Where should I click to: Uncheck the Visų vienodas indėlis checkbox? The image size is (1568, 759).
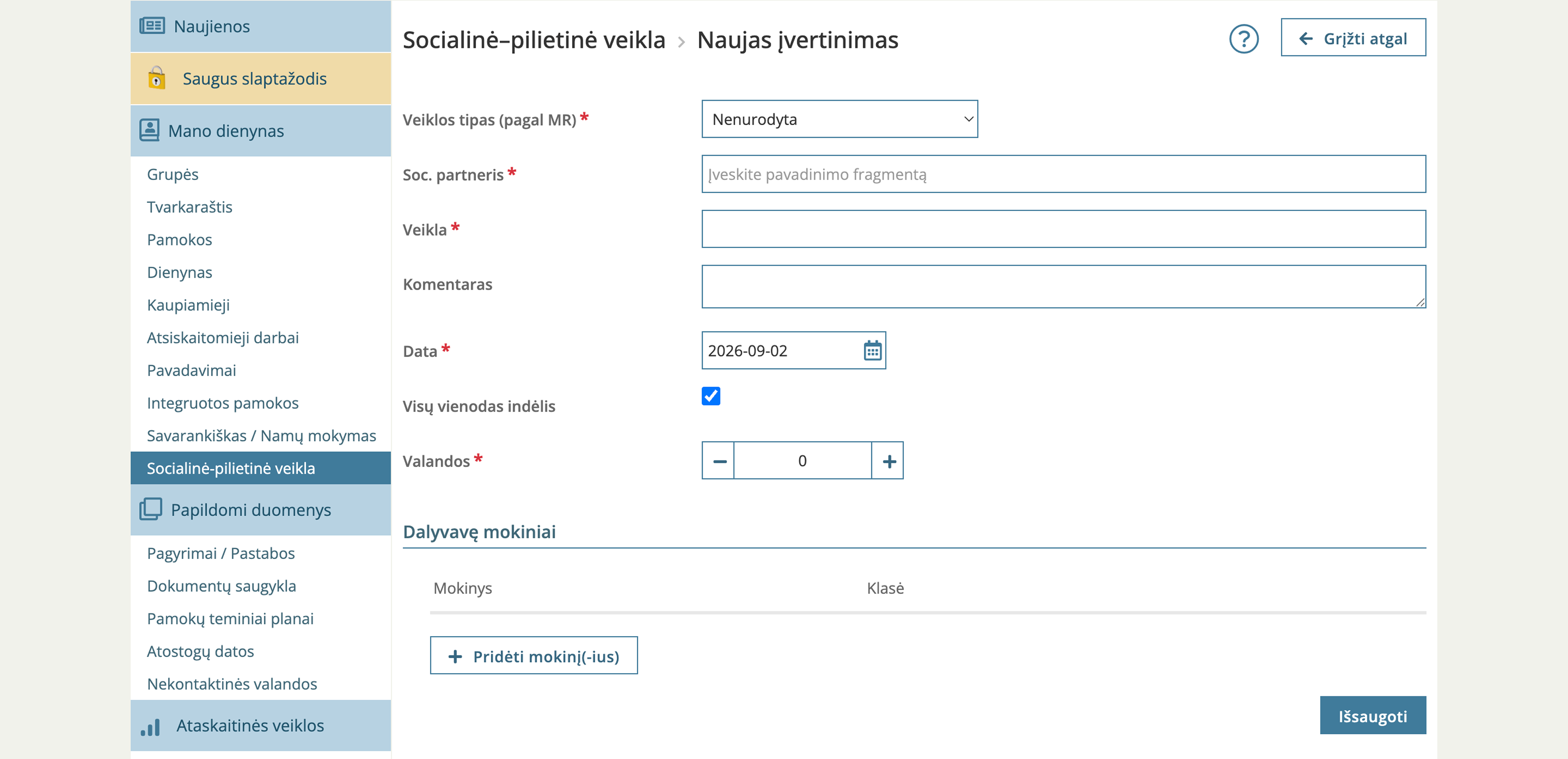tap(711, 396)
